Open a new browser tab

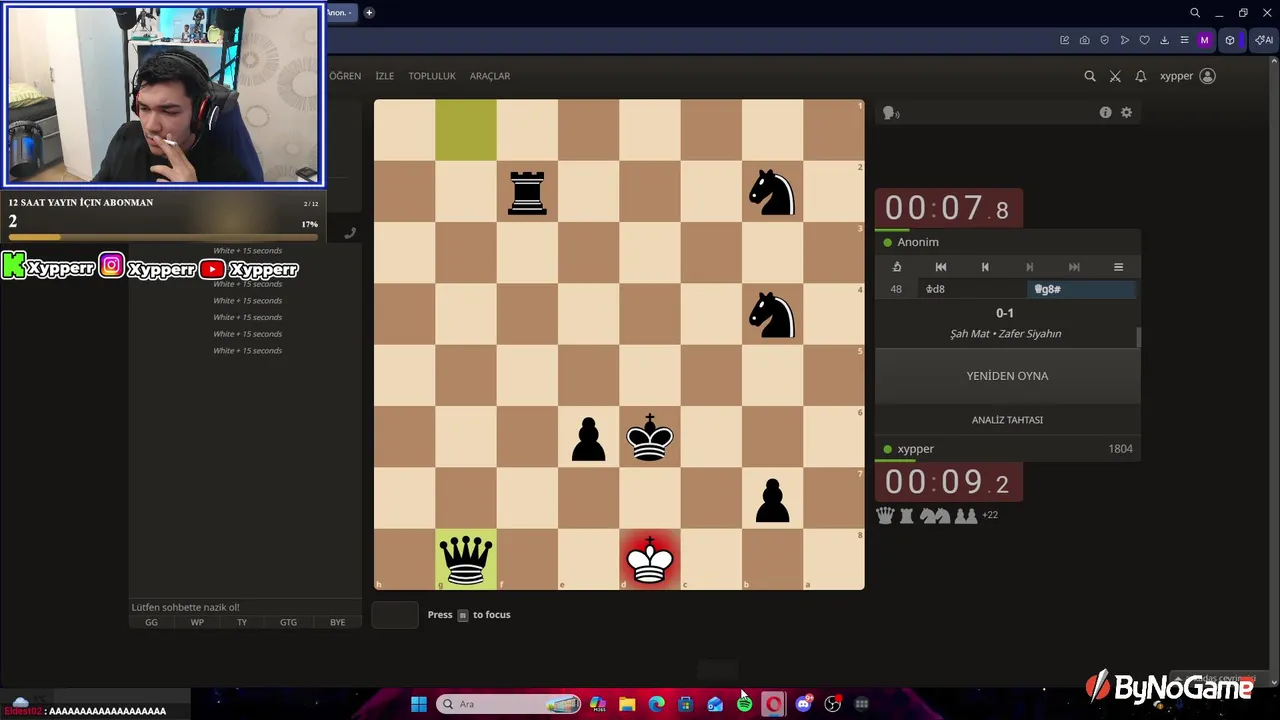369,12
